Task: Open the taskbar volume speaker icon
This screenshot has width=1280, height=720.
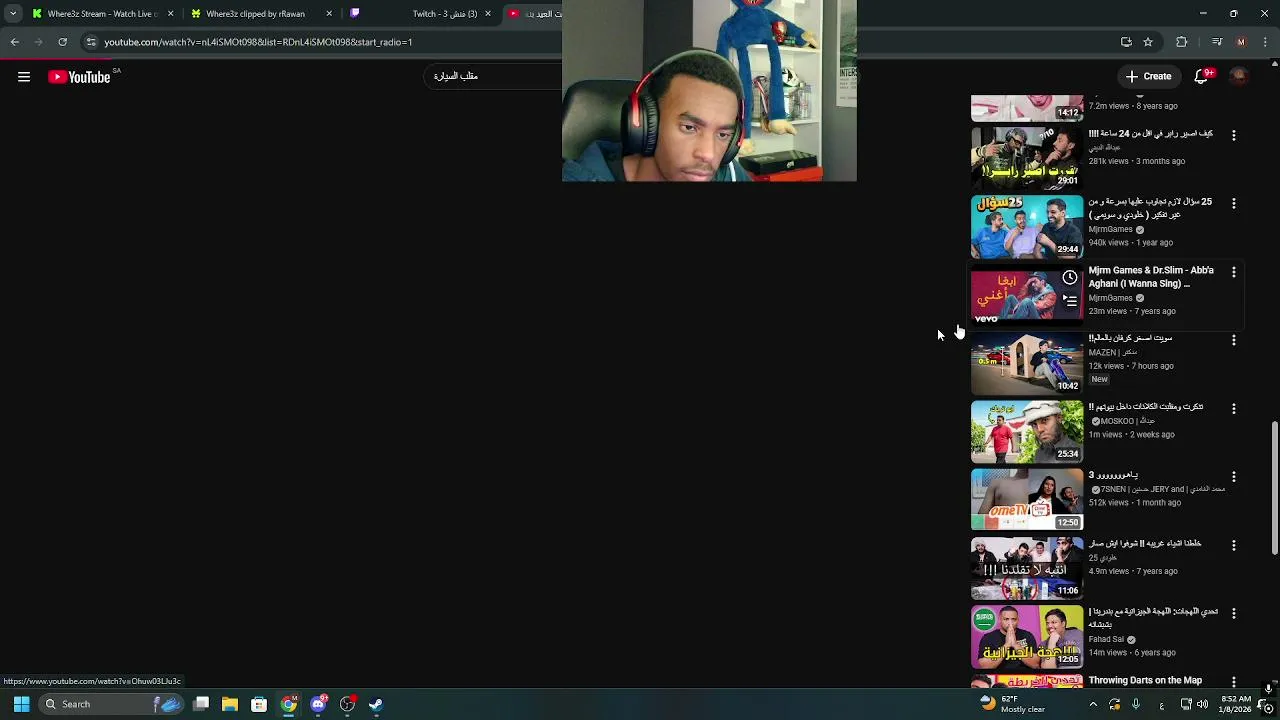Action: [x=1202, y=704]
